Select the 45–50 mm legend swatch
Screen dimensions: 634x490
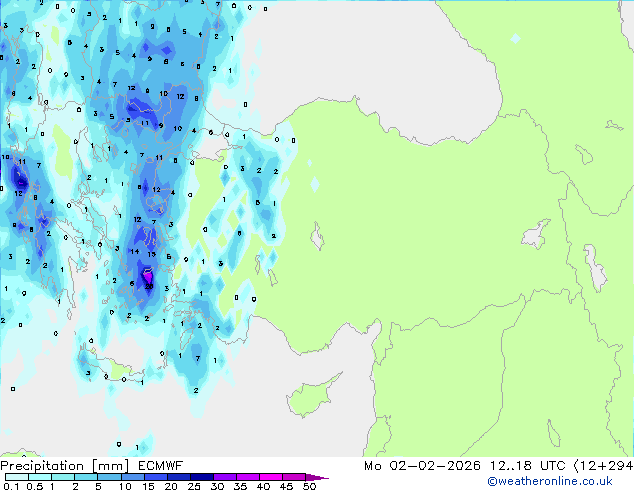pos(294,477)
